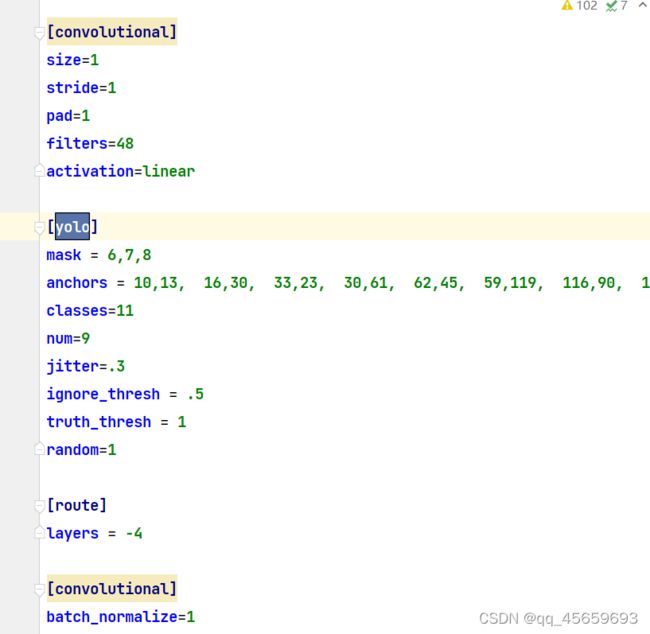
Task: Click the classes=11 line
Action: click(x=90, y=311)
